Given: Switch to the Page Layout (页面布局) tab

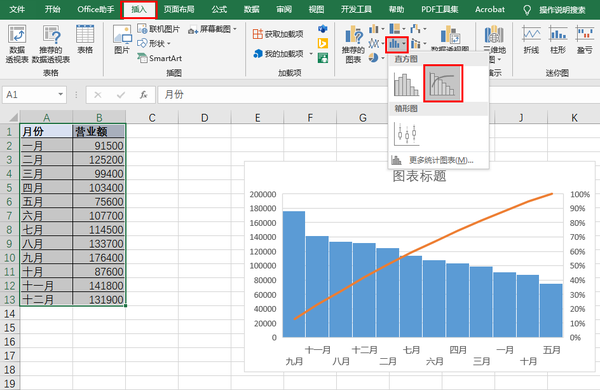Looking at the screenshot, I should pyautogui.click(x=179, y=9).
